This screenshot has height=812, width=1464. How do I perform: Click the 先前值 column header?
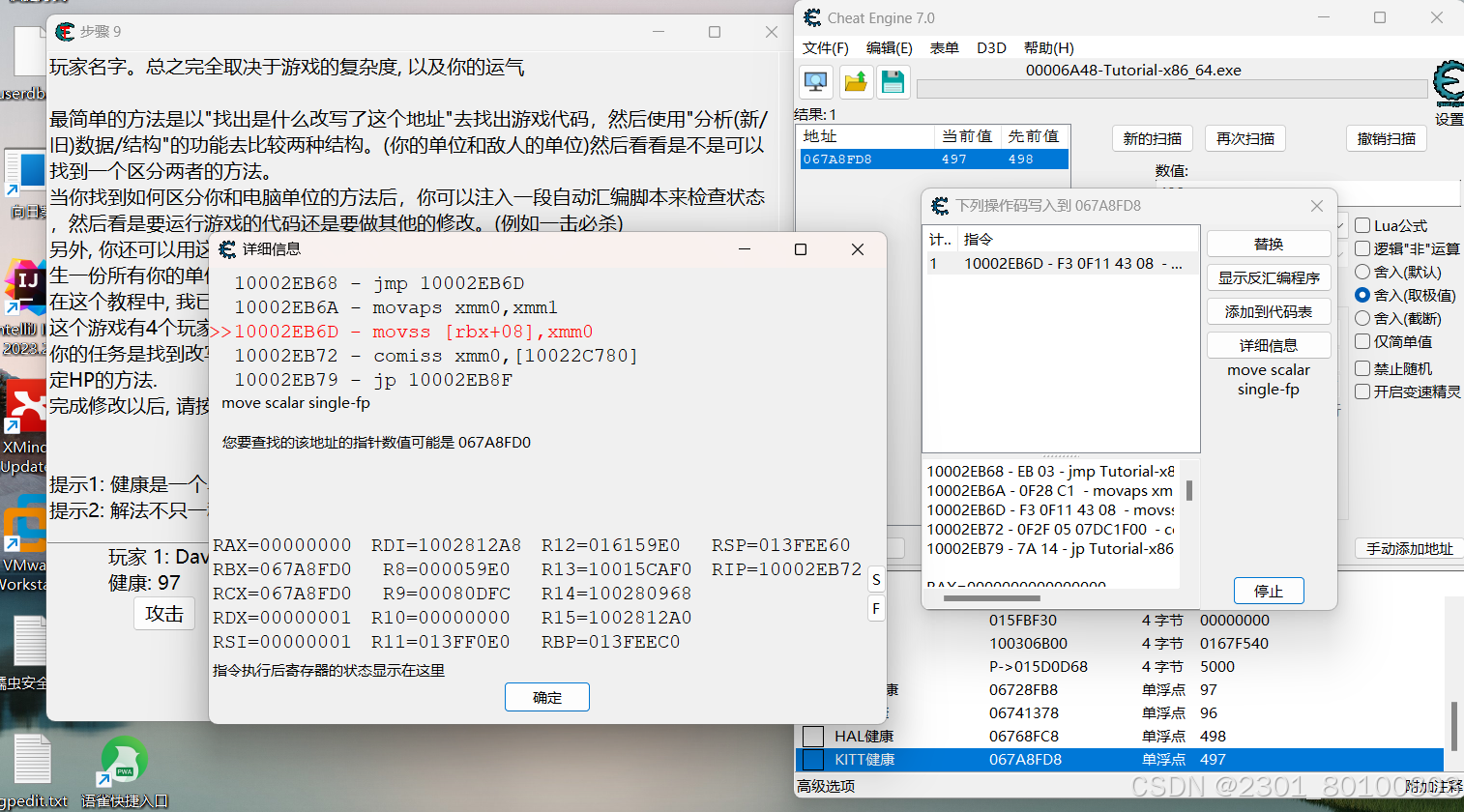coord(1034,136)
